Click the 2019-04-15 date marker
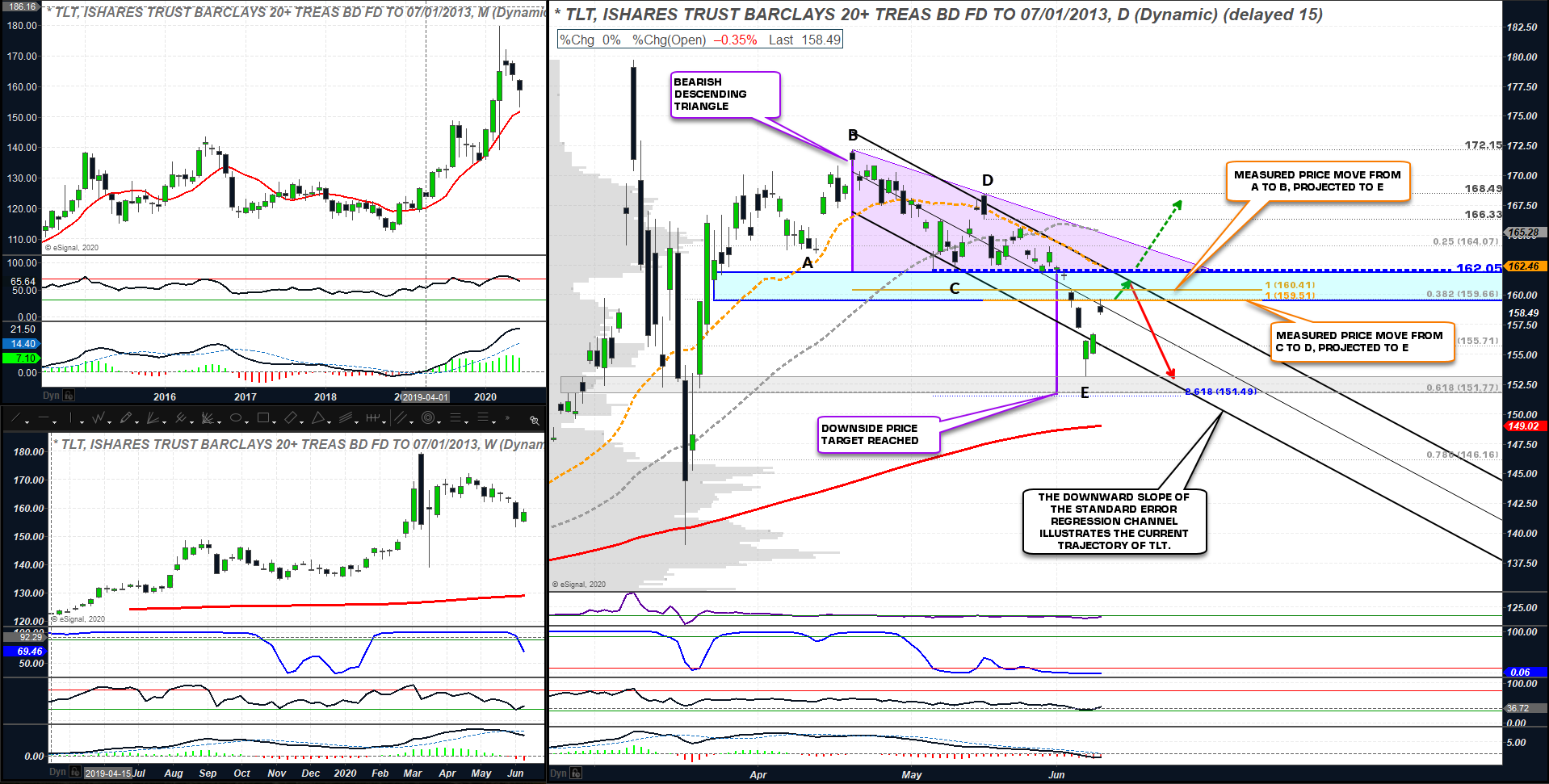This screenshot has height=784, width=1549. [x=107, y=774]
